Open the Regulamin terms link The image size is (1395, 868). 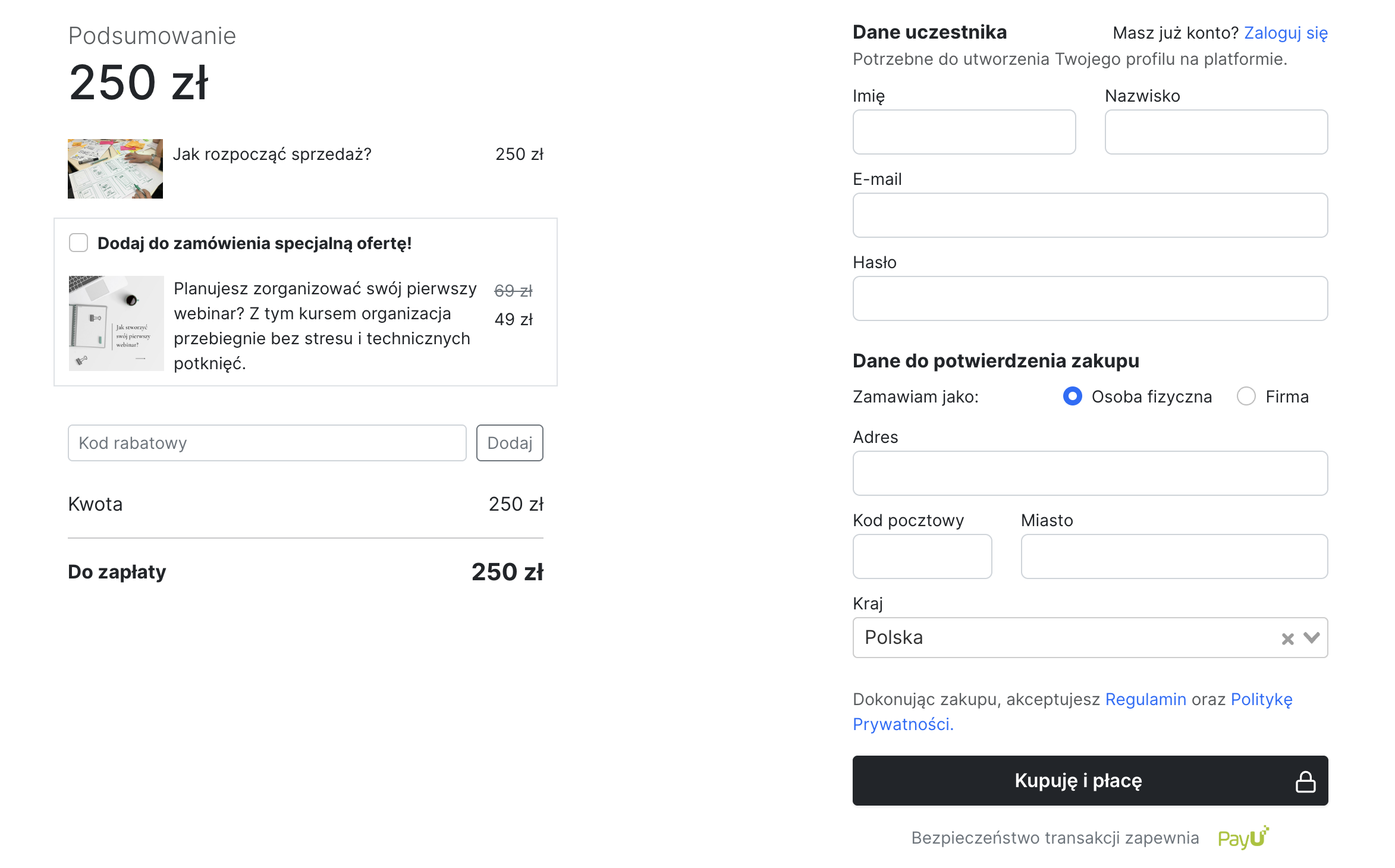pos(1145,699)
